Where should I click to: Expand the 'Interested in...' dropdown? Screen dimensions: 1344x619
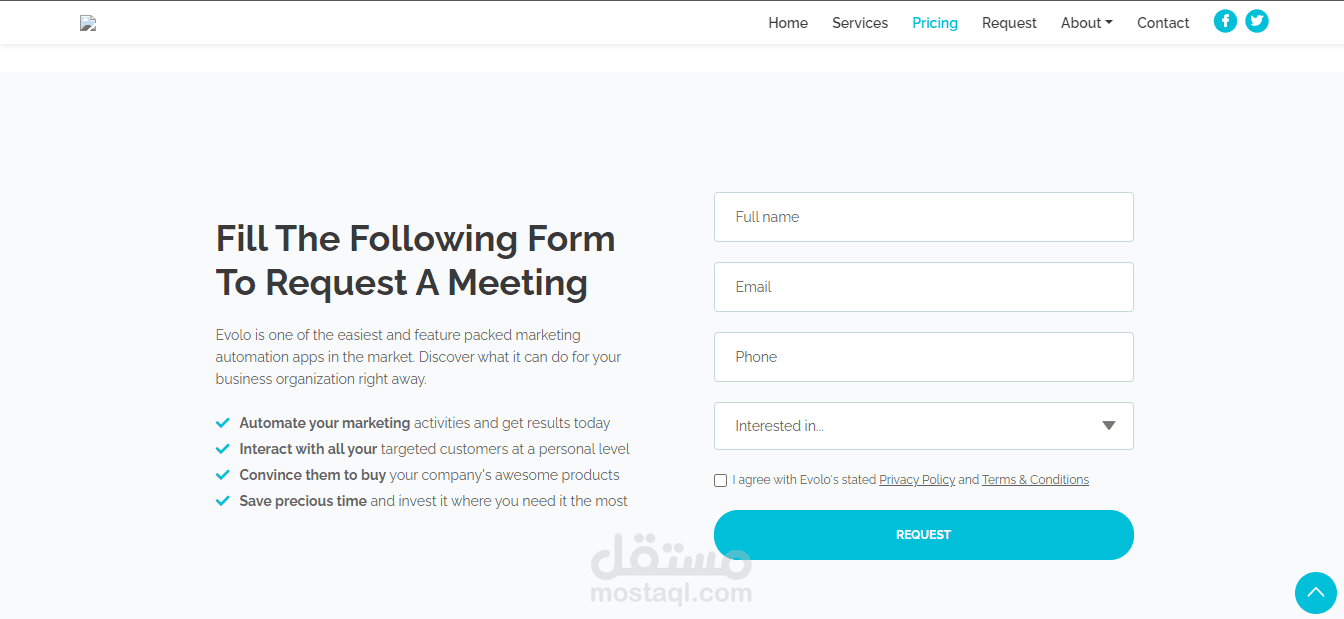(923, 426)
